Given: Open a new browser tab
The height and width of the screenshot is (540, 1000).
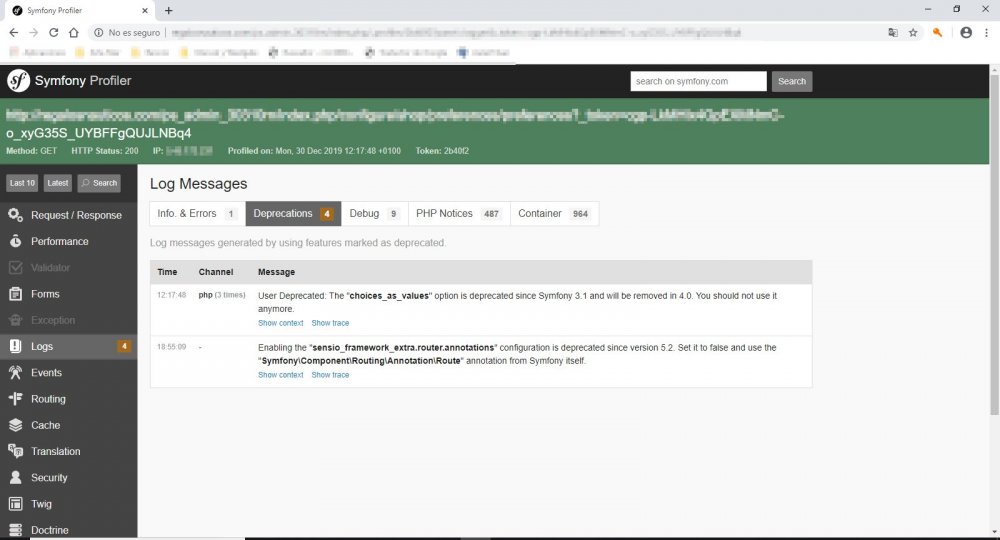Looking at the screenshot, I should [x=168, y=10].
